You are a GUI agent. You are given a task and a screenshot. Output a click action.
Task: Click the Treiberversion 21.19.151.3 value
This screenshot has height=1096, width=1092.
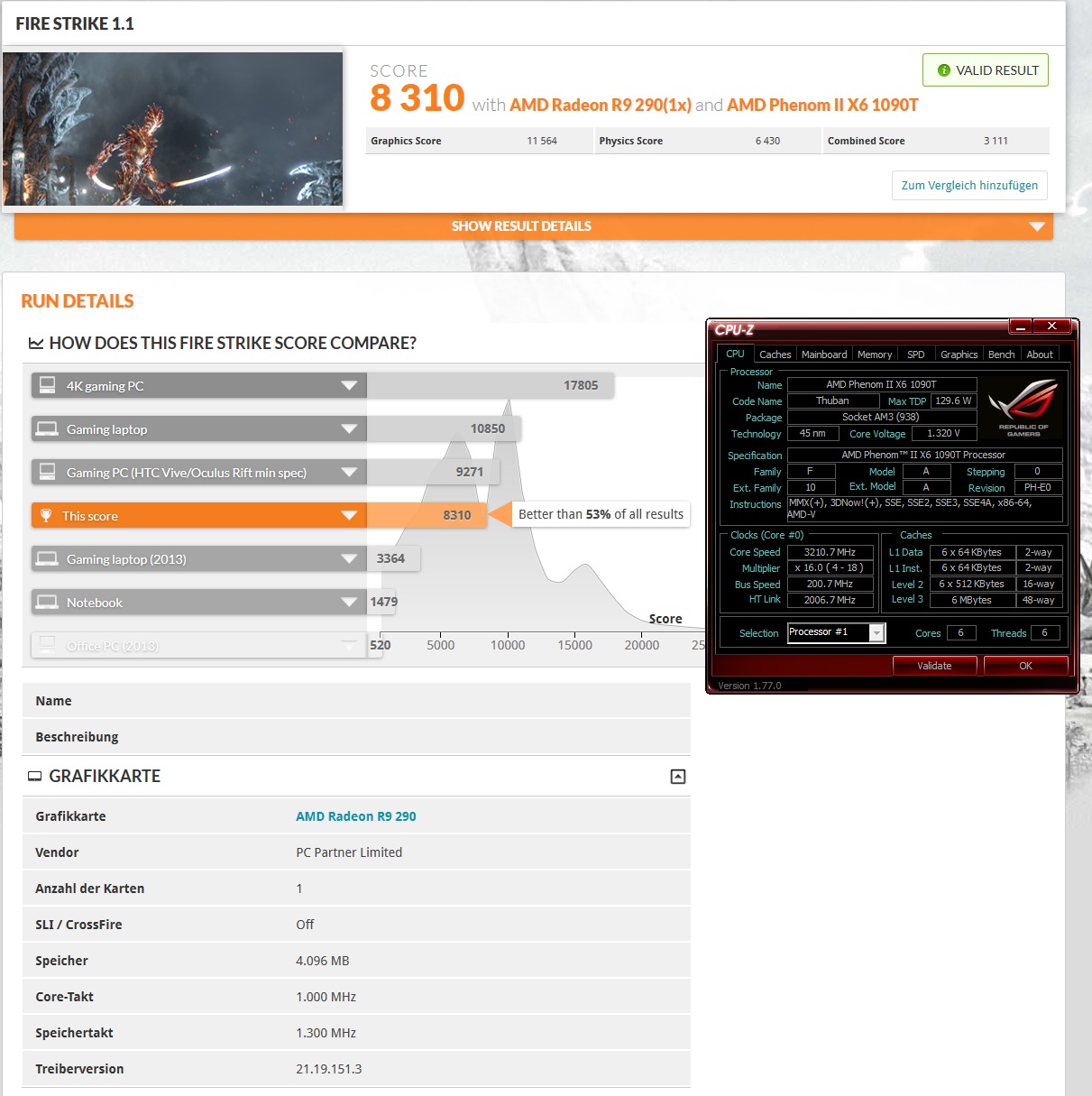coord(329,1069)
